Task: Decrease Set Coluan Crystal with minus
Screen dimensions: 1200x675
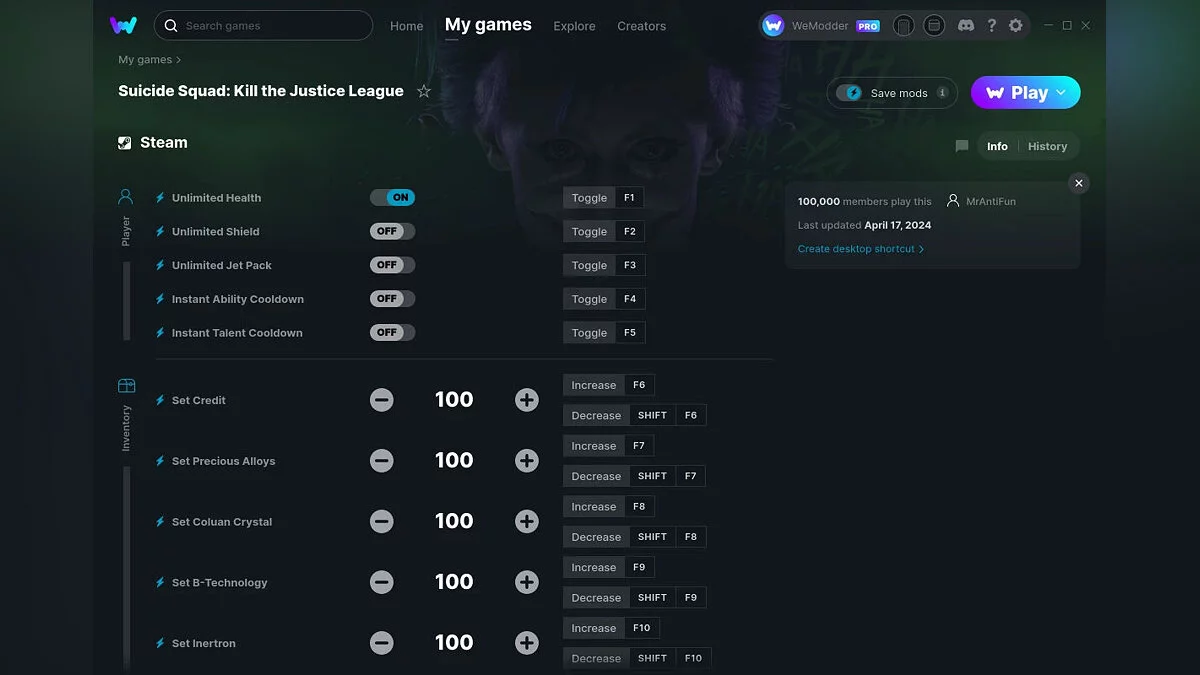Action: [x=381, y=522]
